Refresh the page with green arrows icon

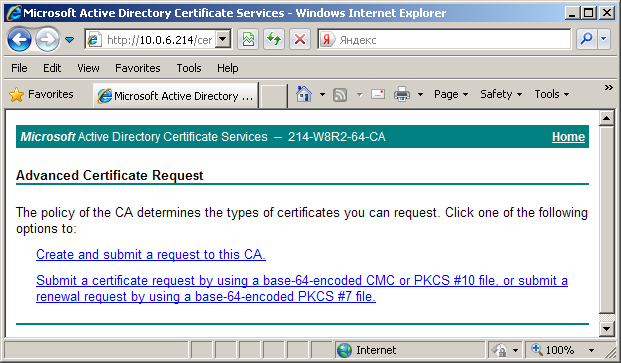click(274, 39)
